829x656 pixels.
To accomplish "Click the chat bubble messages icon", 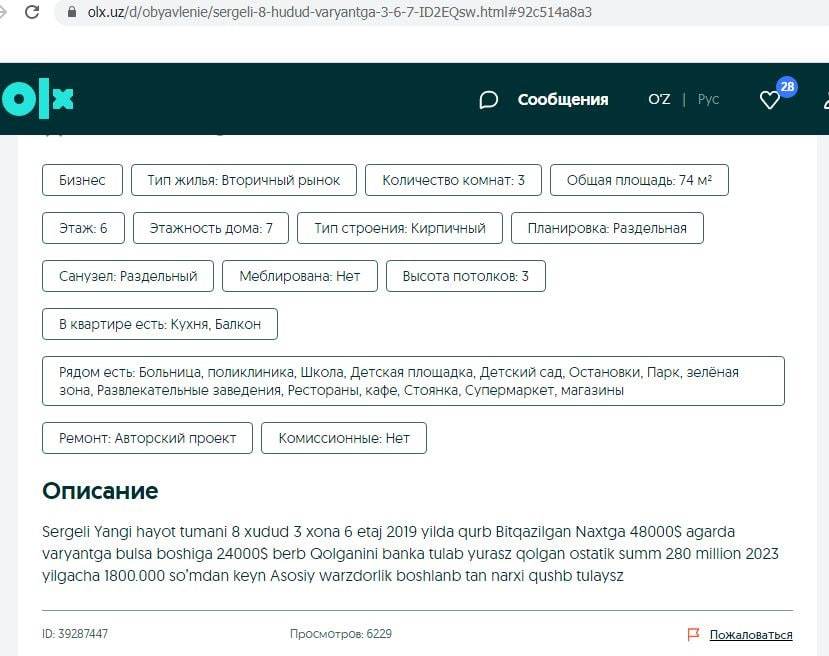I will click(489, 99).
